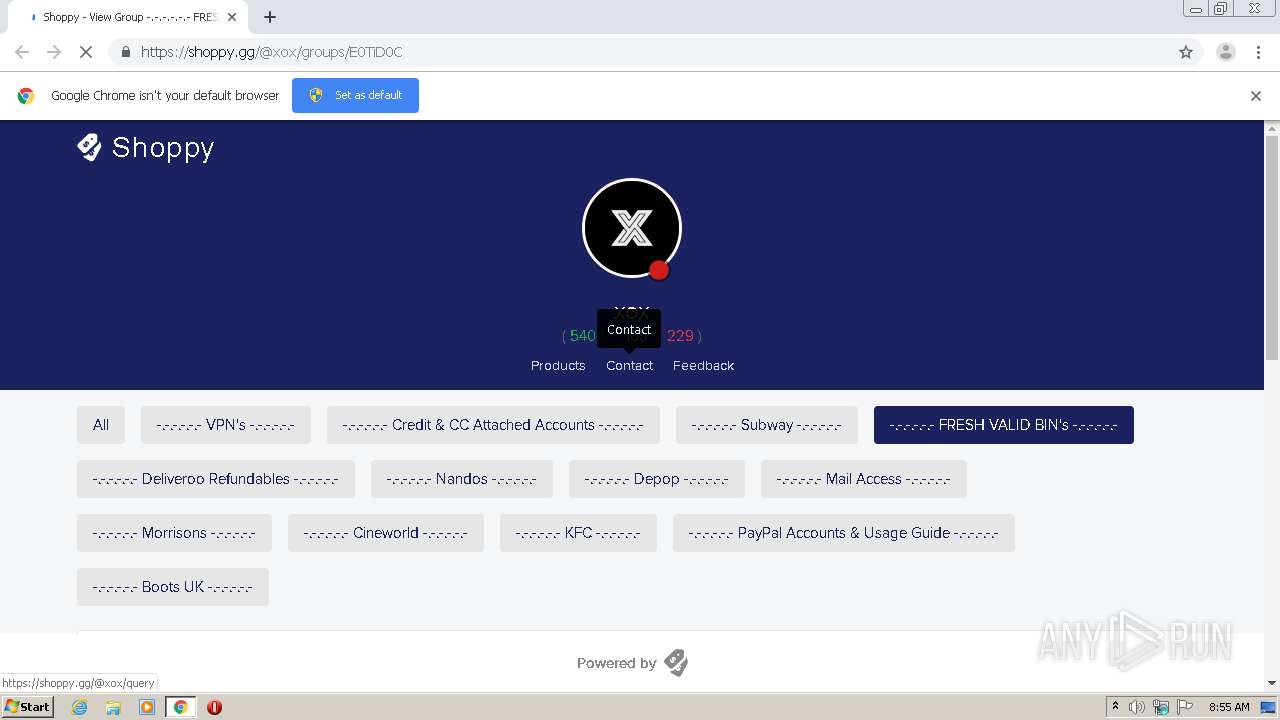The height and width of the screenshot is (720, 1280).
Task: Open the Chrome three-dot menu
Action: pyautogui.click(x=1258, y=52)
